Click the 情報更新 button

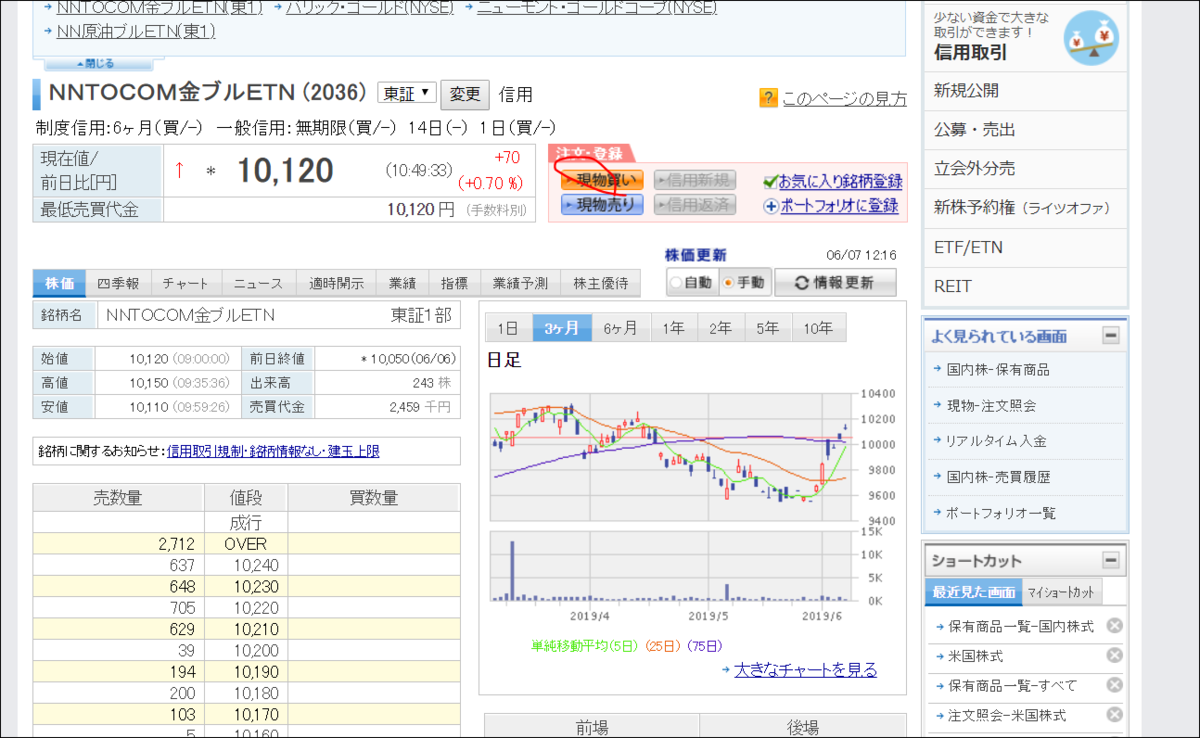point(834,283)
